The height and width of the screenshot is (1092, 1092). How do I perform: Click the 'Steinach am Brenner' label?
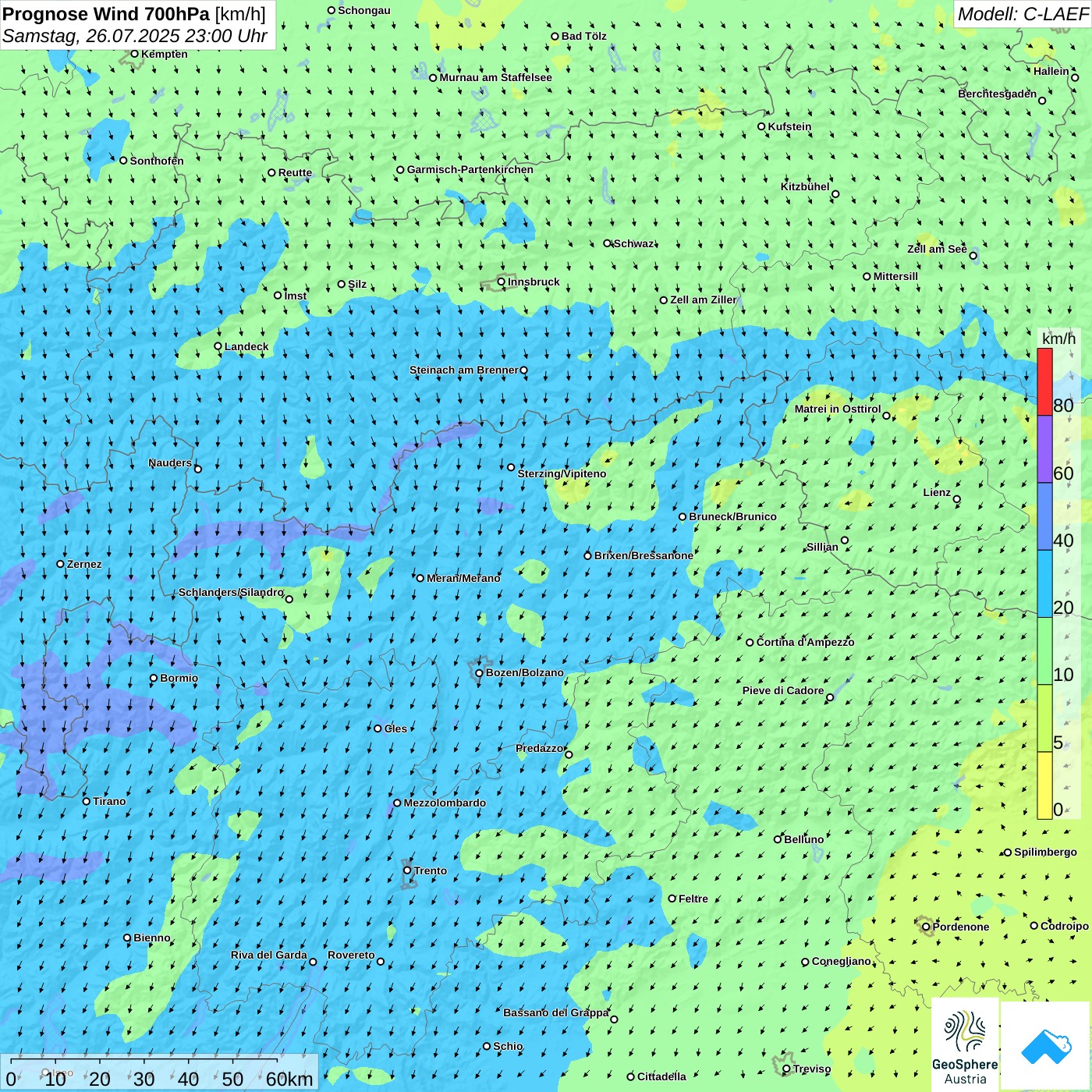coord(464,370)
